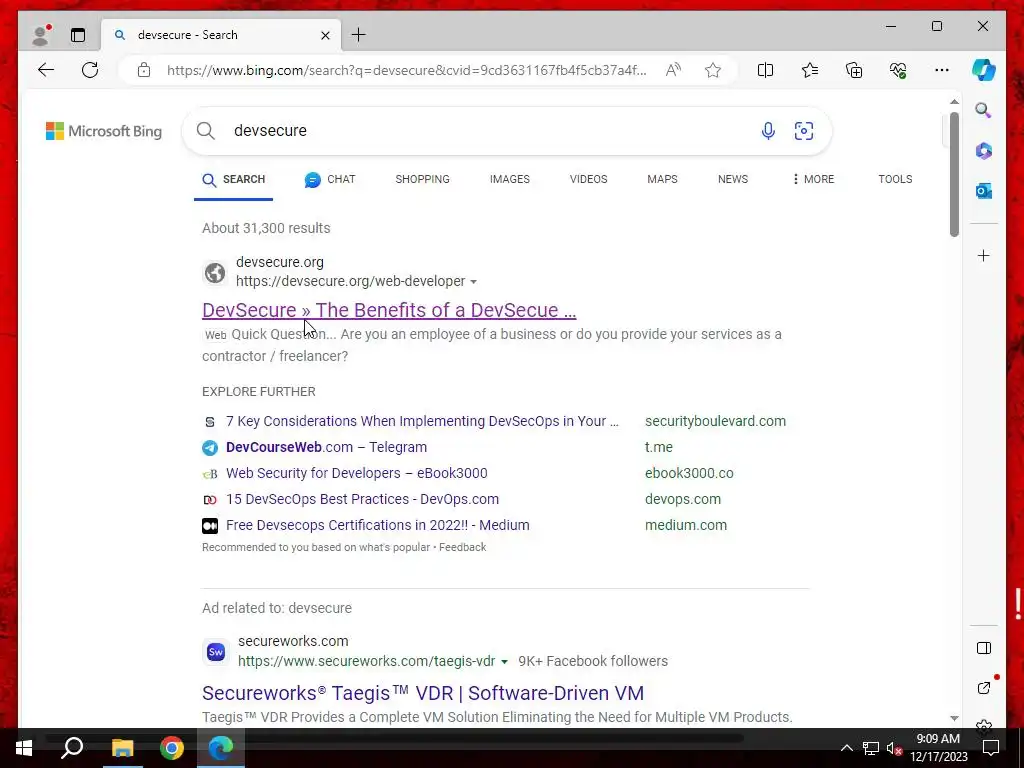Click the Bing voice search microphone
Screen dimensions: 1024x768
point(768,131)
